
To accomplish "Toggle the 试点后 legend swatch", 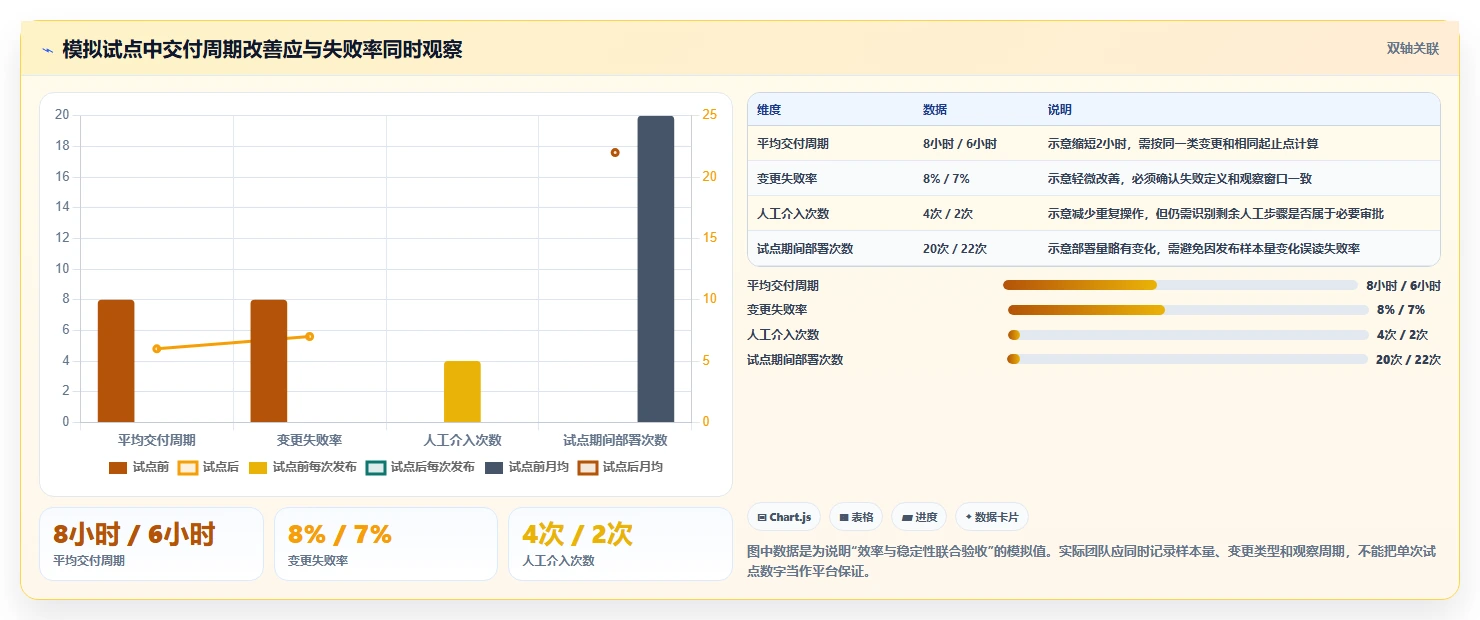I will [x=188, y=467].
